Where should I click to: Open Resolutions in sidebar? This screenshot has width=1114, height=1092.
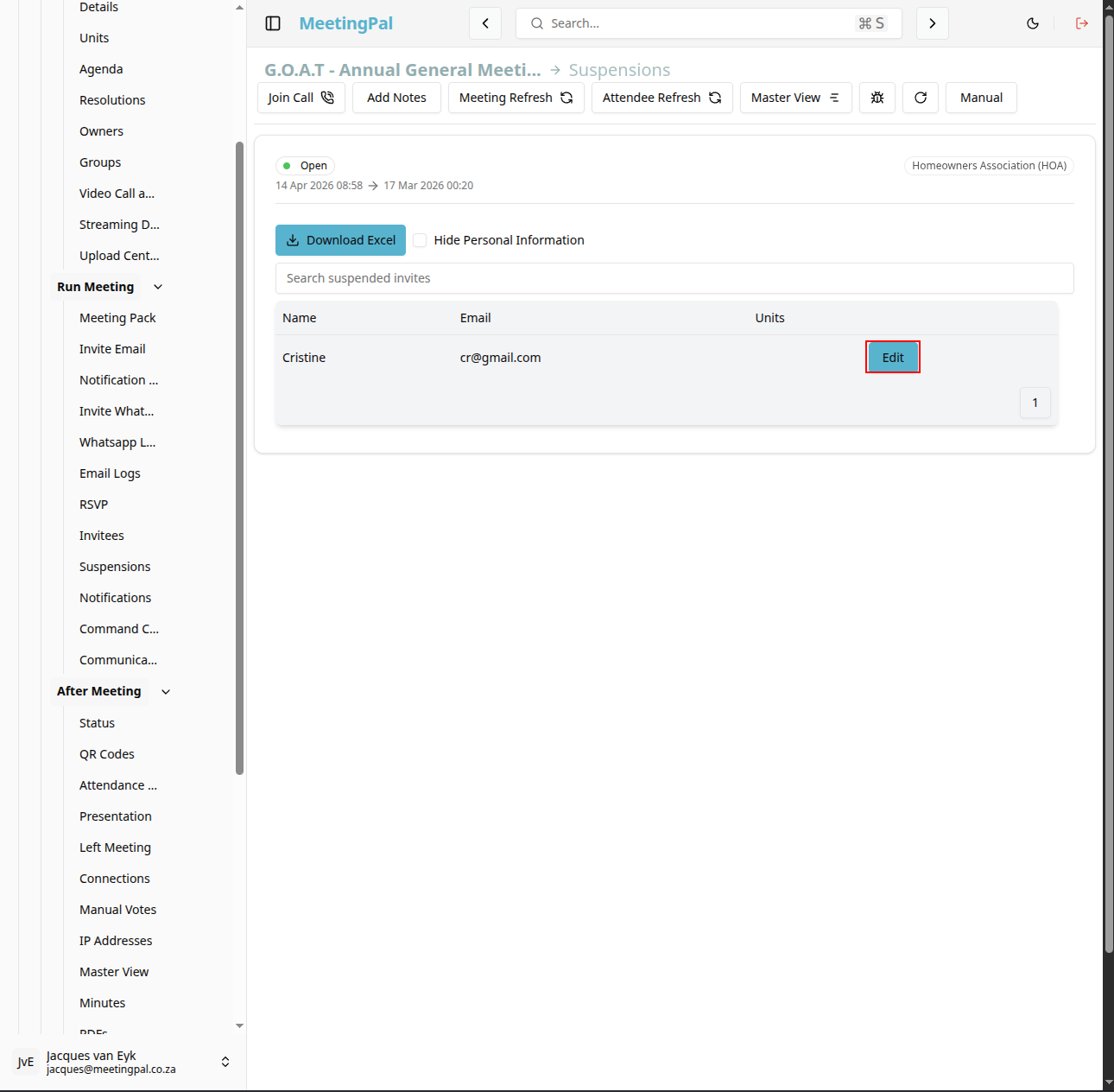tap(112, 100)
